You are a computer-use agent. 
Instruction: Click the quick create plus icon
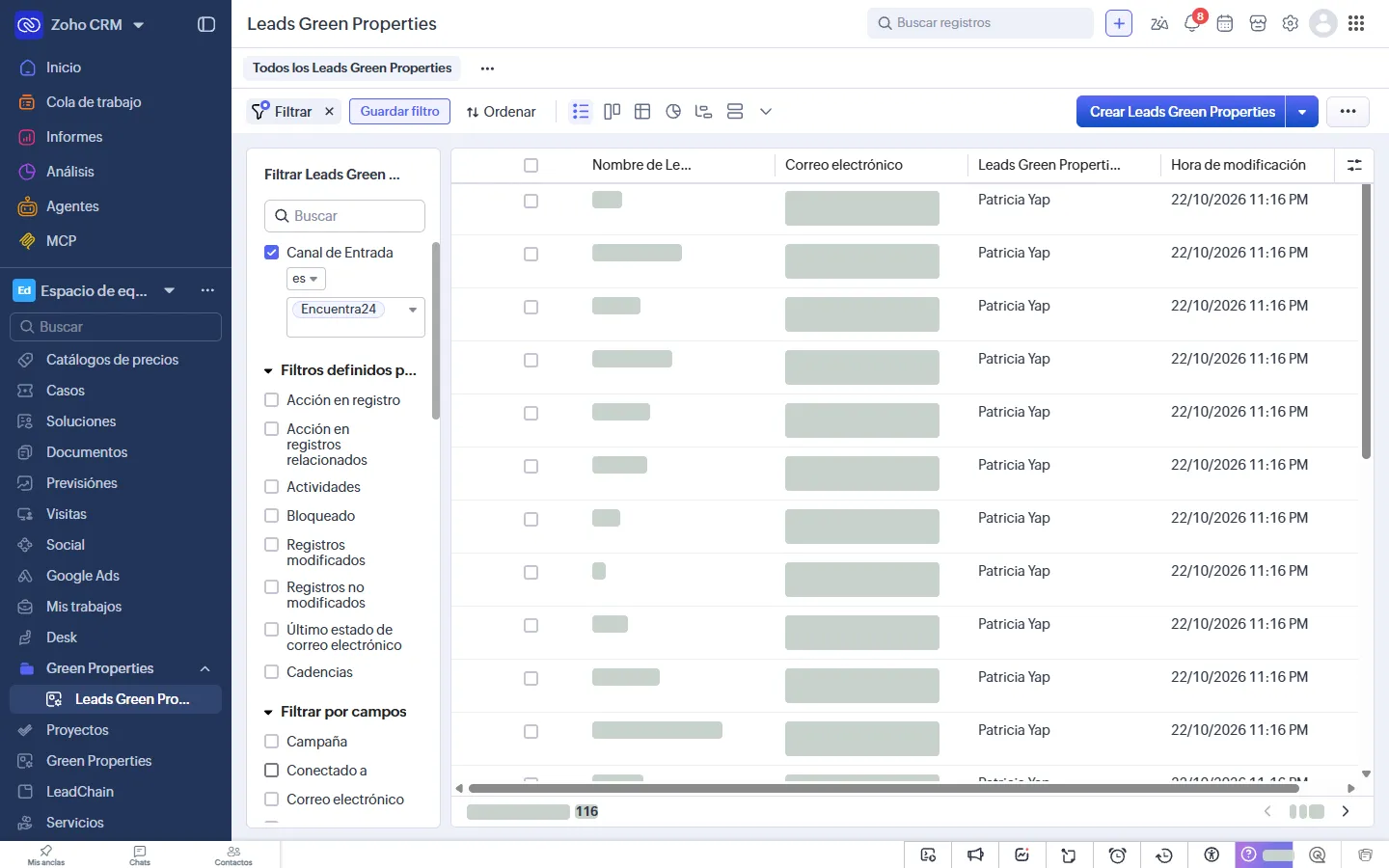1119,23
